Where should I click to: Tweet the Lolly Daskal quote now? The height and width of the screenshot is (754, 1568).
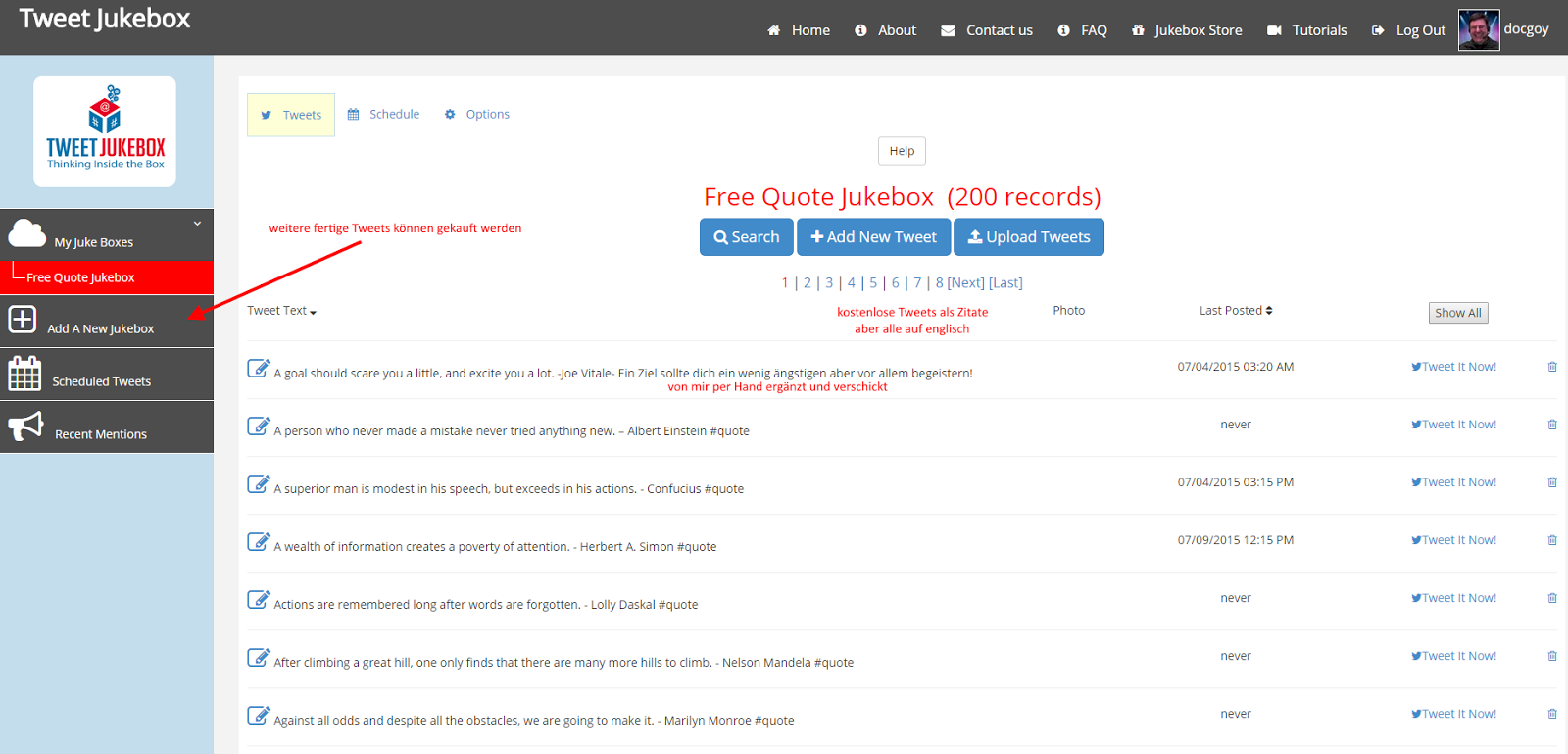pos(1453,598)
